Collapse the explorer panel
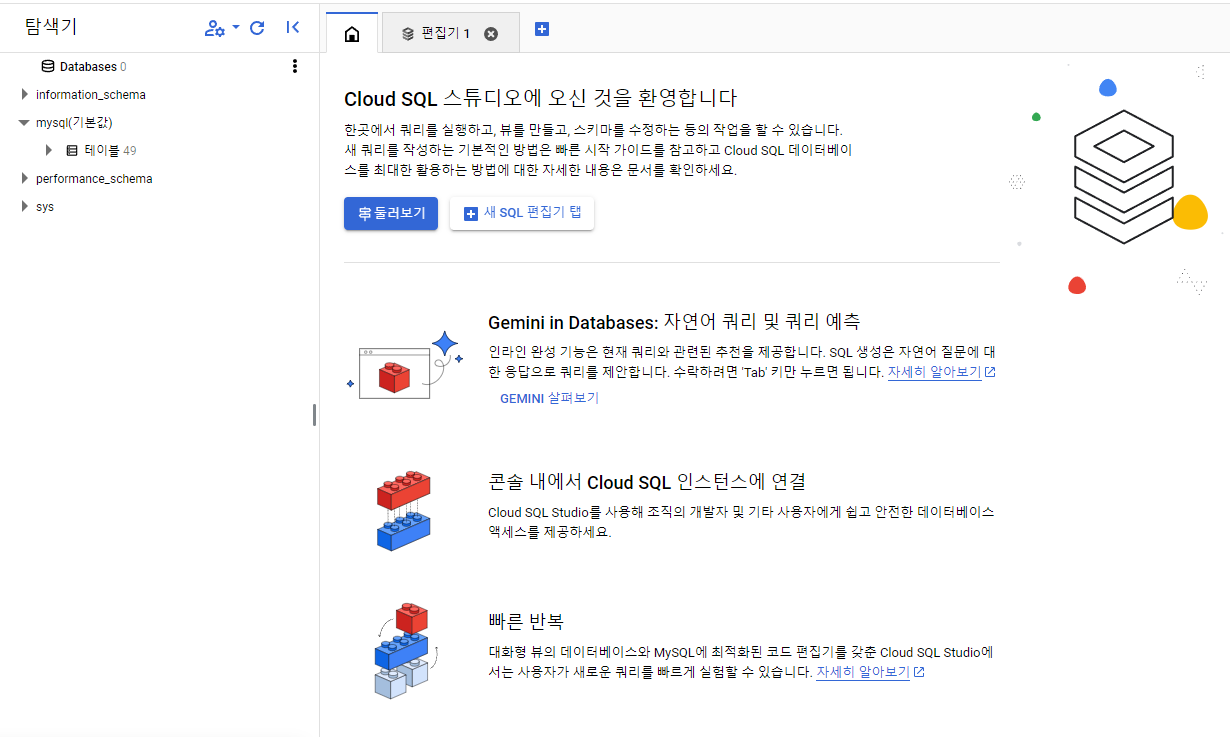Image resolution: width=1230 pixels, height=737 pixels. (x=292, y=28)
